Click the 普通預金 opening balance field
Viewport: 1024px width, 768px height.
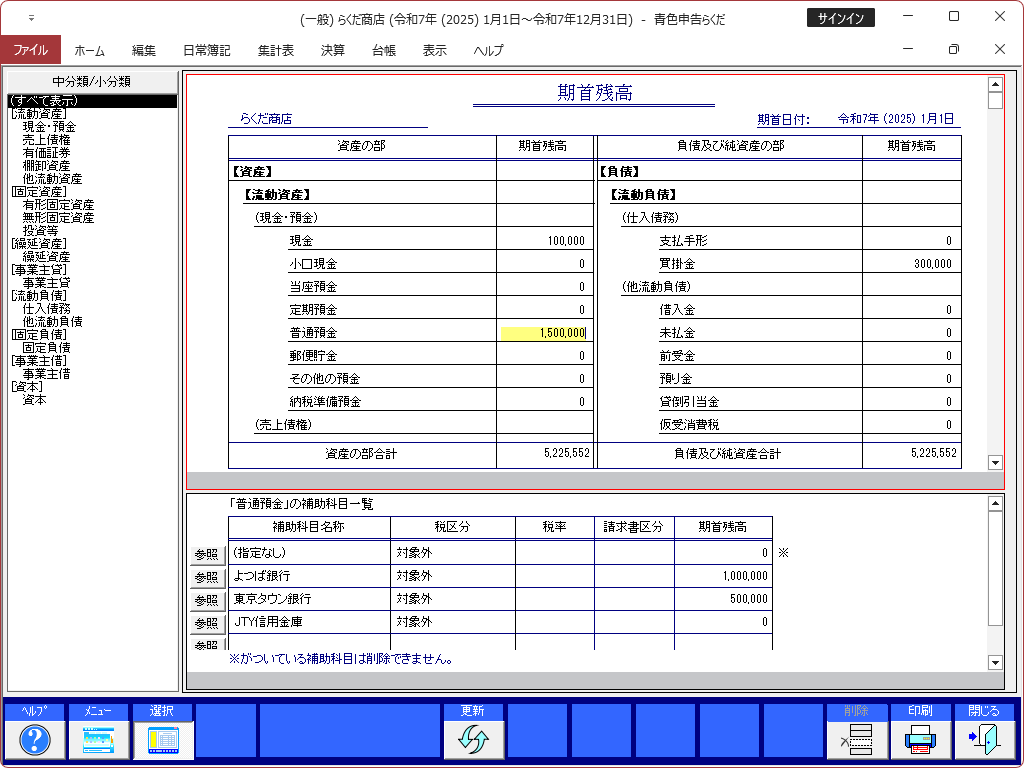(543, 333)
